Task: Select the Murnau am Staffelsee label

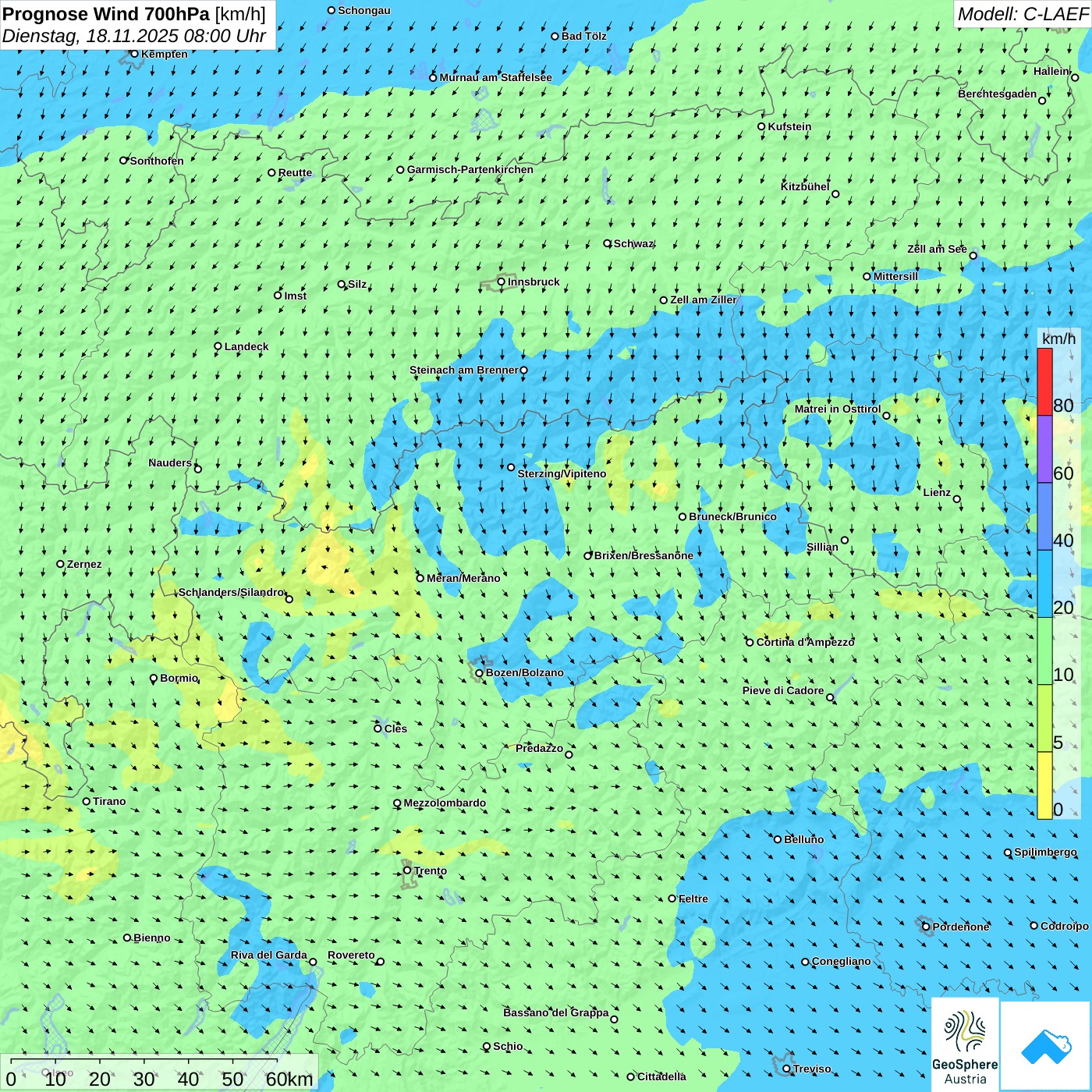Action: pos(495,77)
